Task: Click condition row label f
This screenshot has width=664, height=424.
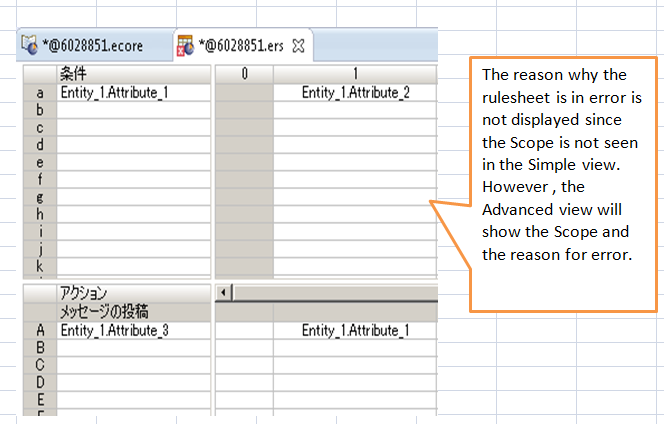Action: pyautogui.click(x=40, y=180)
